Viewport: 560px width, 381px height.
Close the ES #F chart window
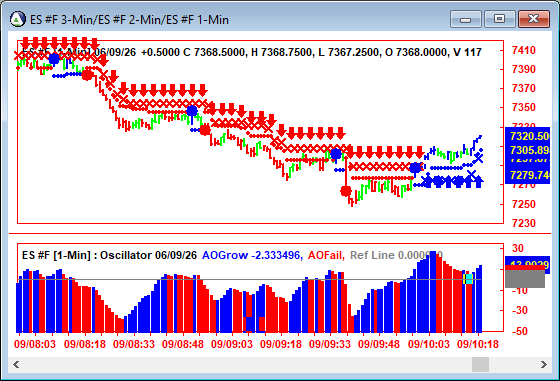tap(533, 19)
